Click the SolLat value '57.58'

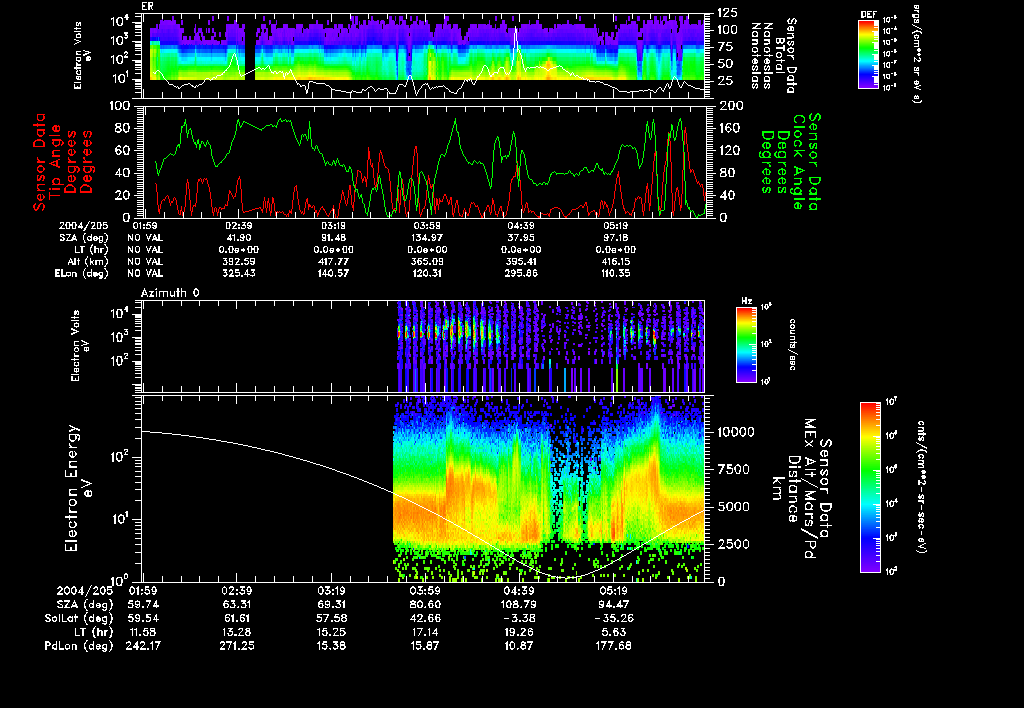332,619
